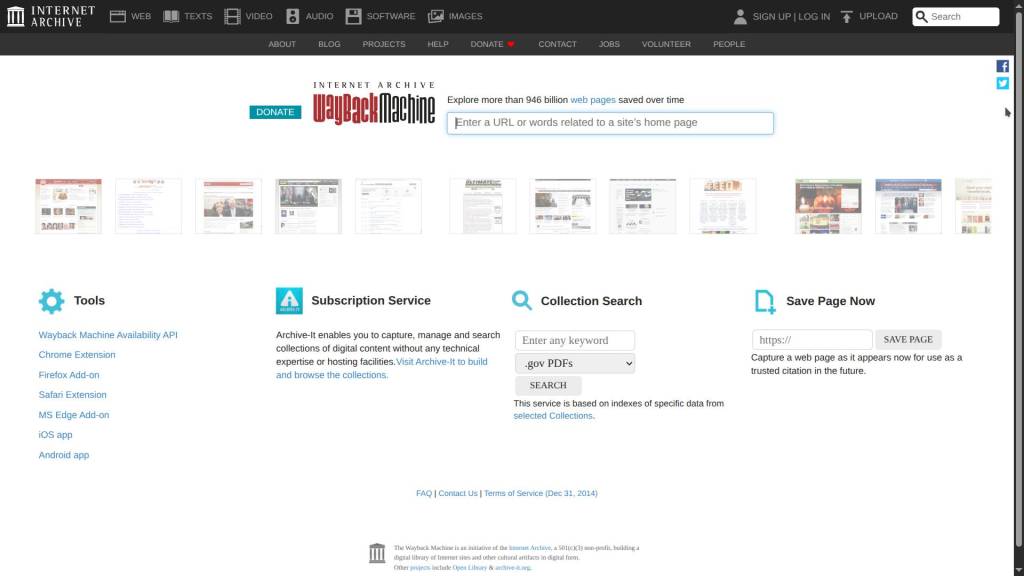Image resolution: width=1024 pixels, height=576 pixels.
Task: Focus the top-right Search box
Action: [x=955, y=16]
